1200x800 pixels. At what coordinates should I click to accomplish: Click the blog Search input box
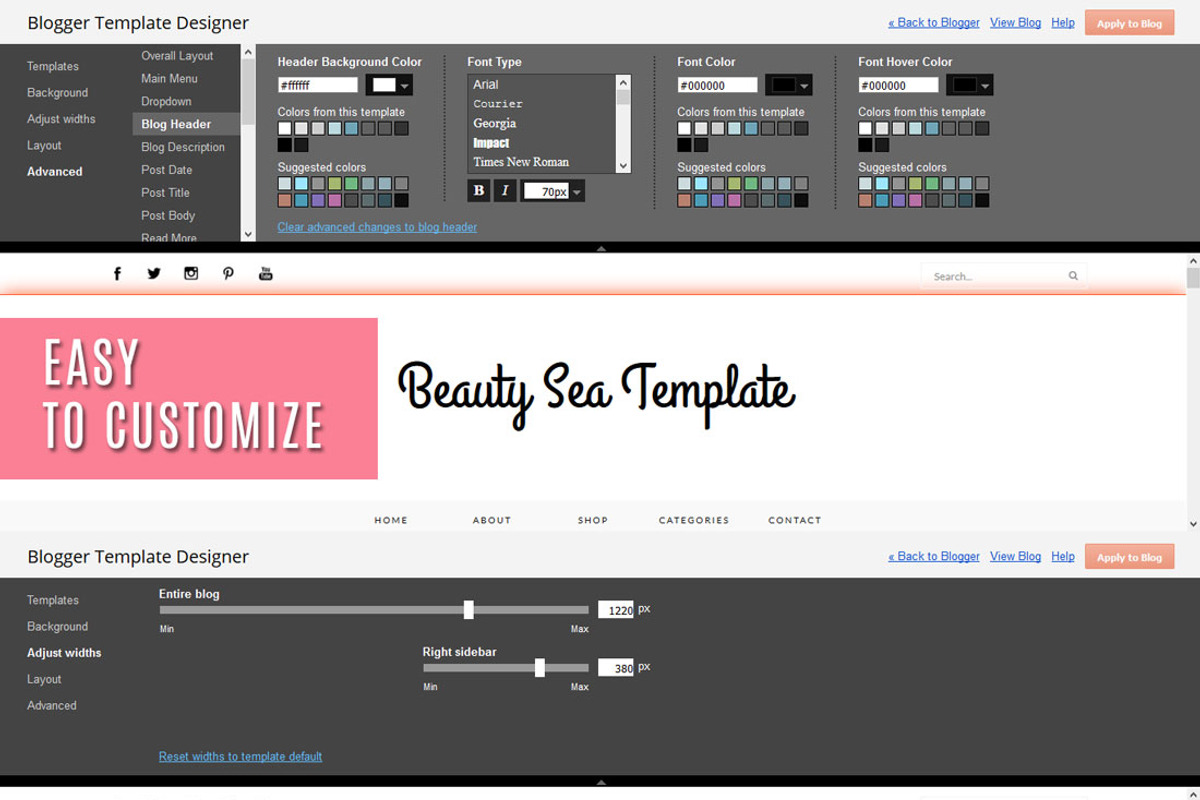pos(1003,276)
